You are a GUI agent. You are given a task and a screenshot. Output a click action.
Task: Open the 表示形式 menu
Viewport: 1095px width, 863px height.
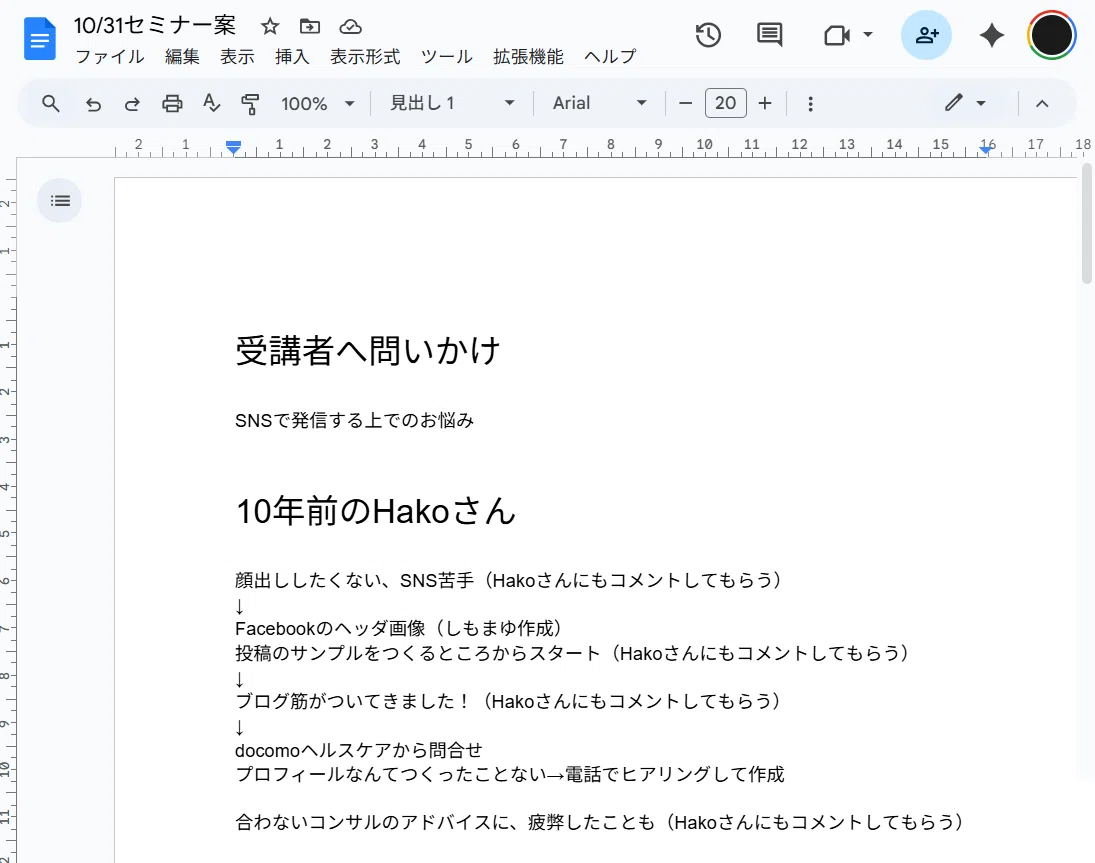coord(365,57)
